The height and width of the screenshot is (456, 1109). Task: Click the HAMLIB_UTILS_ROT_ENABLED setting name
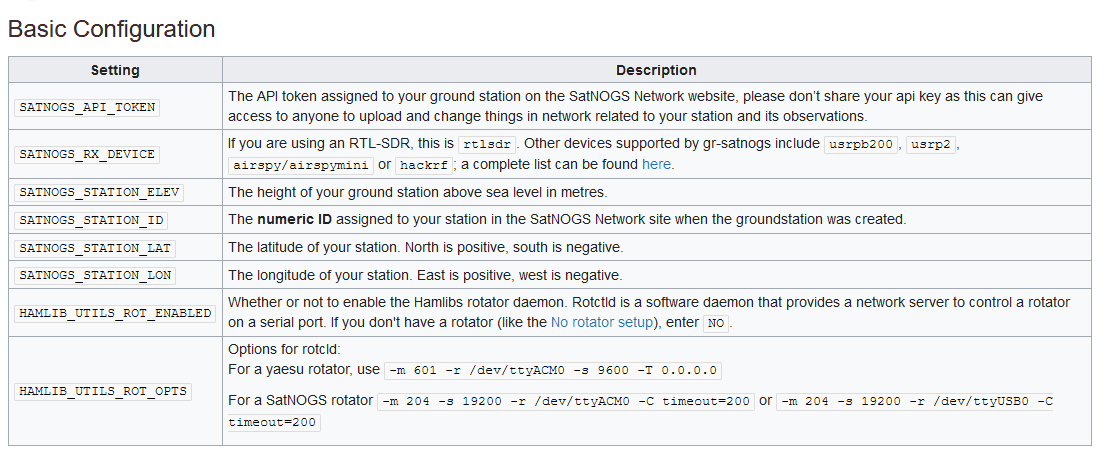115,312
